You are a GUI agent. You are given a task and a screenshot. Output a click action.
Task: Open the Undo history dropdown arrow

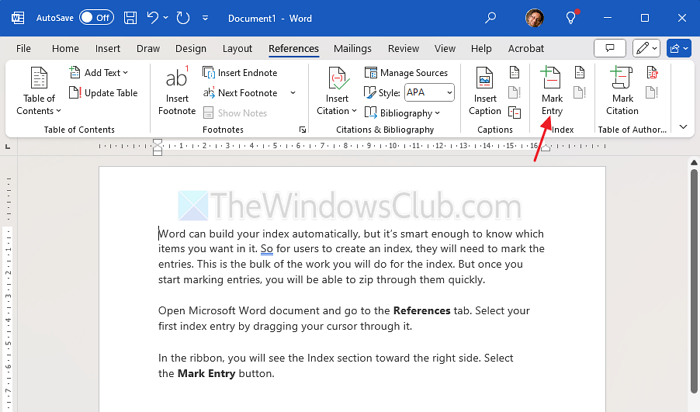coord(166,18)
